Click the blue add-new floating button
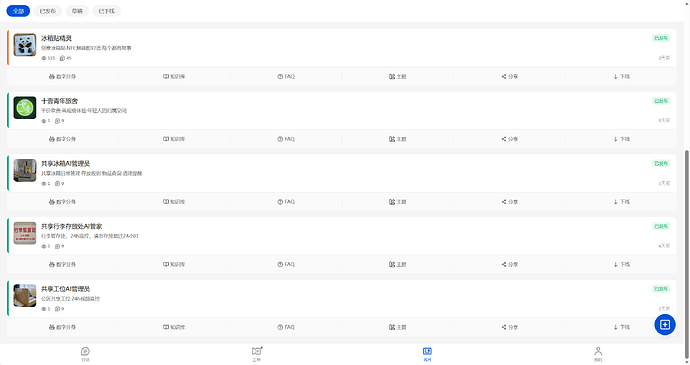This screenshot has height=365, width=690. coord(664,324)
